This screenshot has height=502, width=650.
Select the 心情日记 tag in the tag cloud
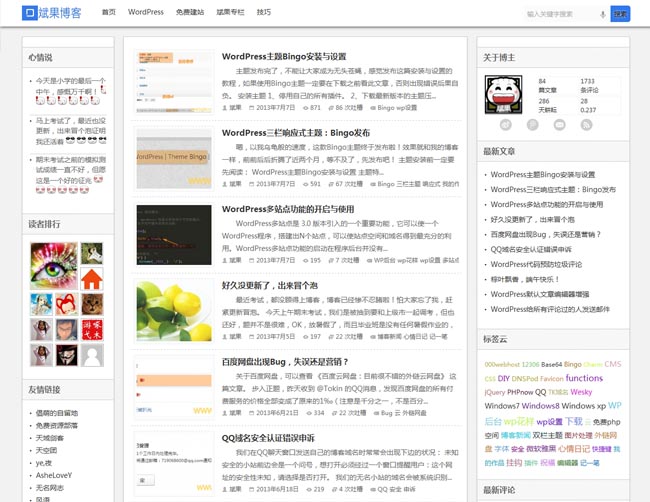574,449
